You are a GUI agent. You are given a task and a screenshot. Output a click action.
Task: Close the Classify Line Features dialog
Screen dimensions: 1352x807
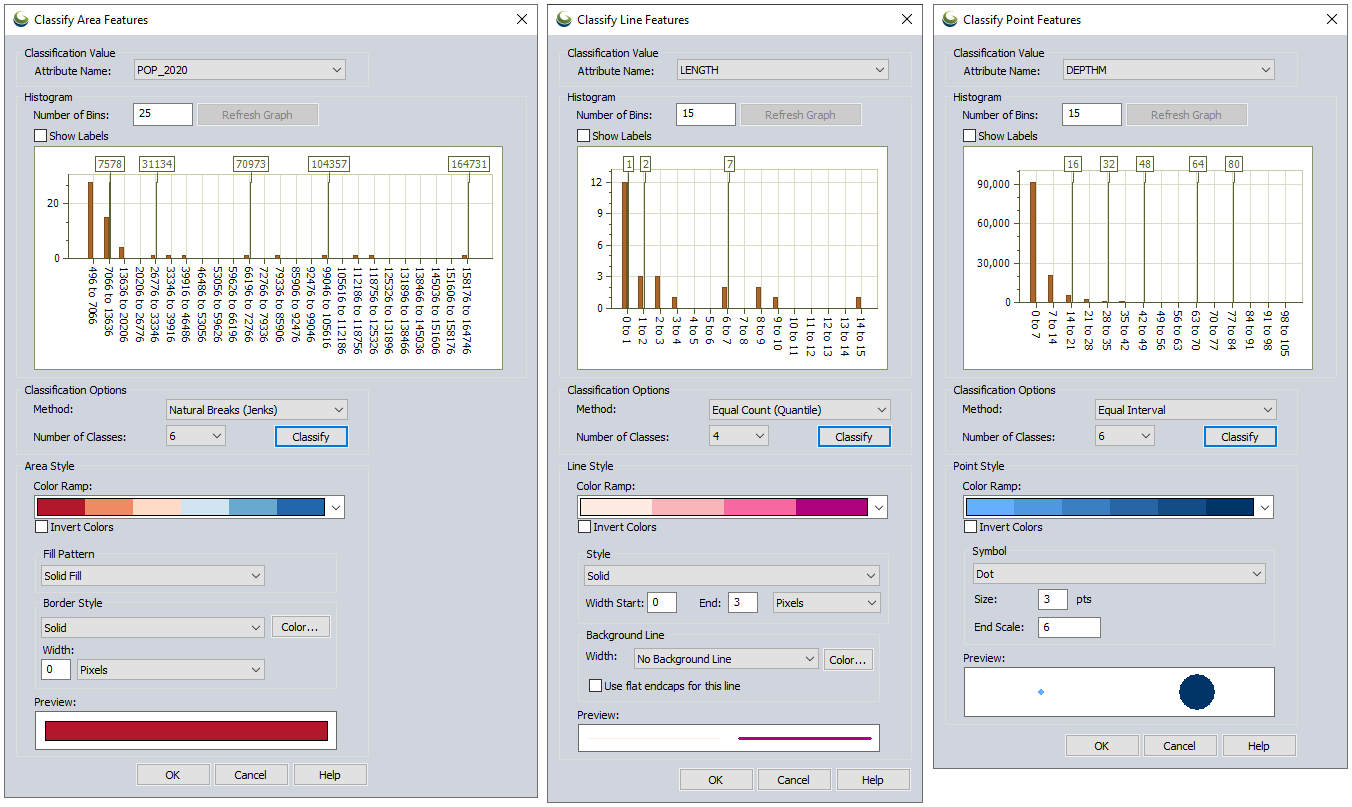[x=906, y=19]
